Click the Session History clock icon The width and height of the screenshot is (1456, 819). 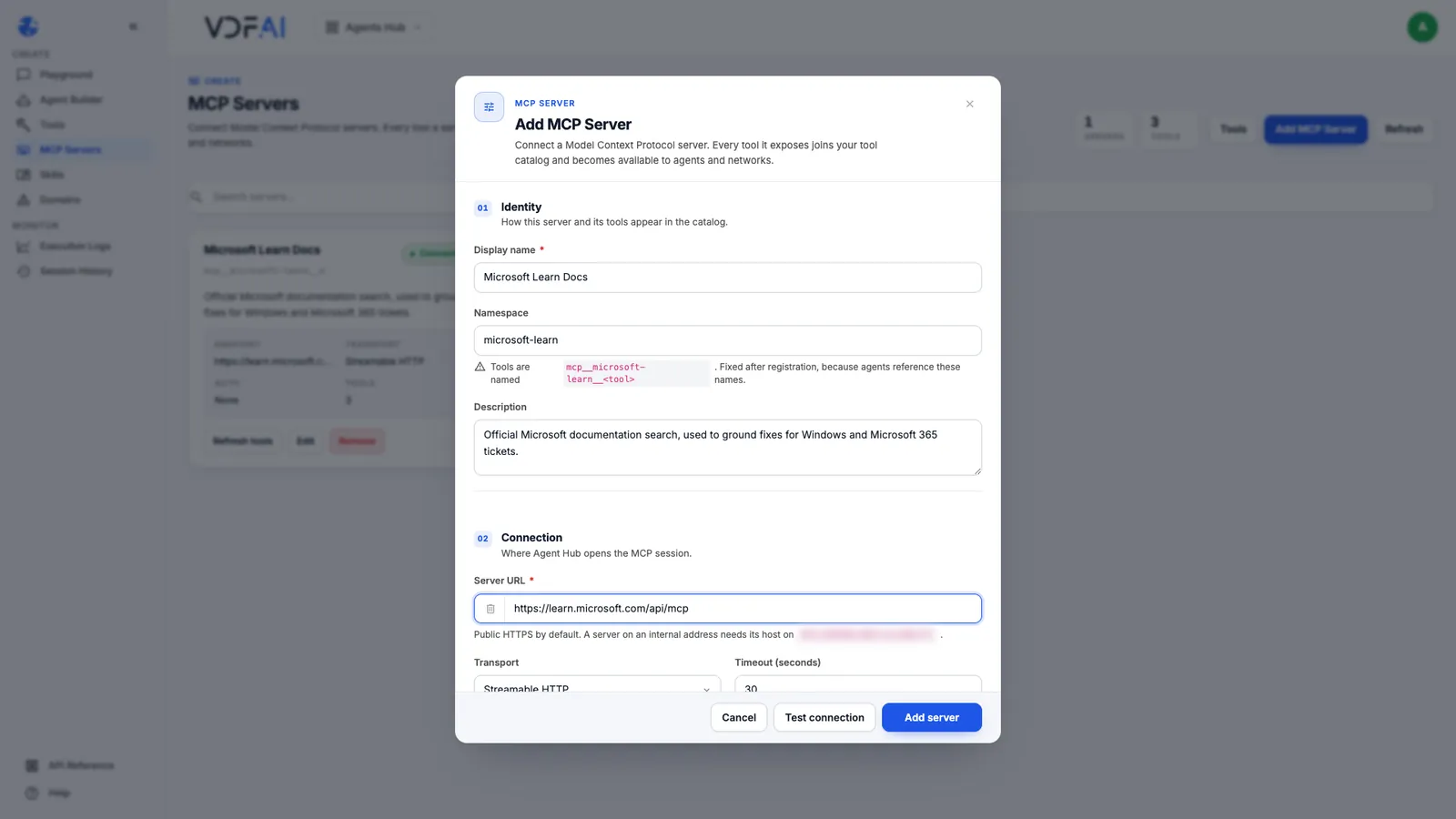(24, 271)
